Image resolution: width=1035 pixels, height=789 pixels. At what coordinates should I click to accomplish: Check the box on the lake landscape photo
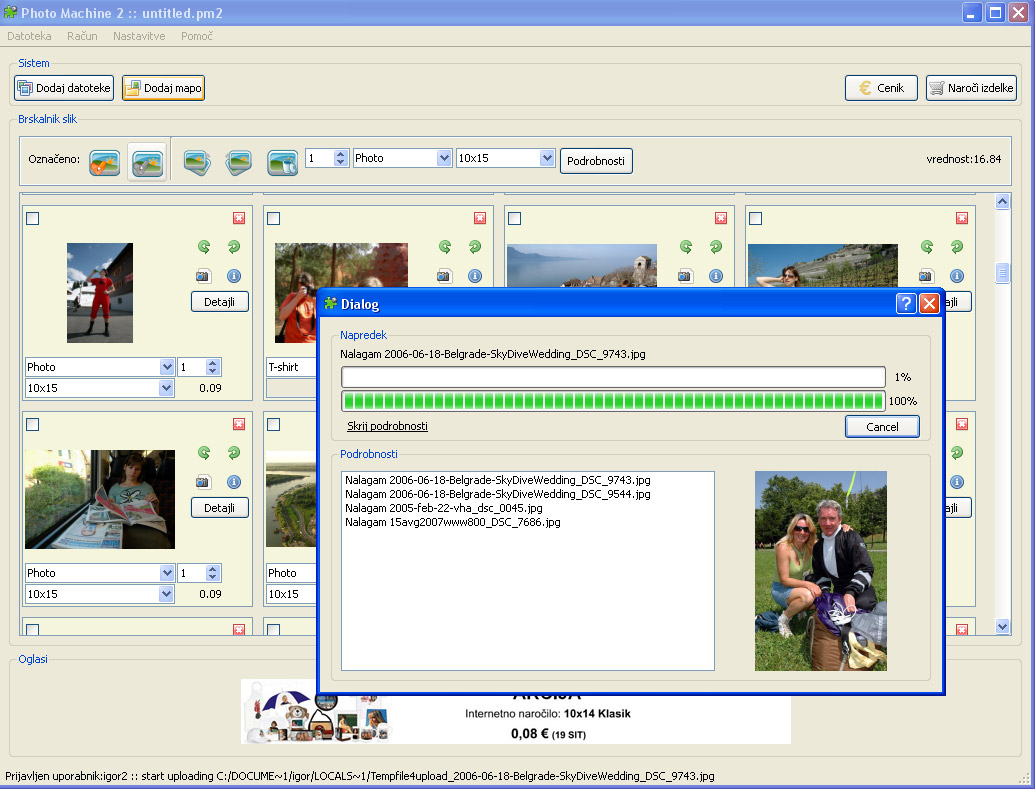coord(515,219)
